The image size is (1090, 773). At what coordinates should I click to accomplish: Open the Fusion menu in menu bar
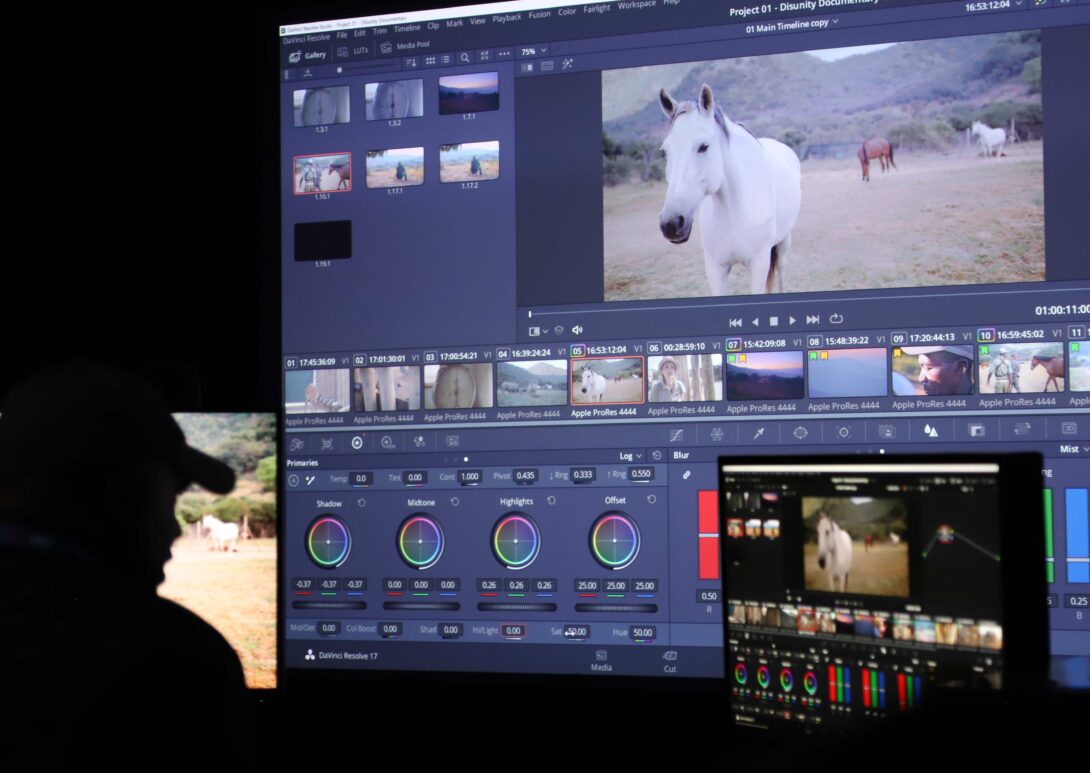pos(539,15)
